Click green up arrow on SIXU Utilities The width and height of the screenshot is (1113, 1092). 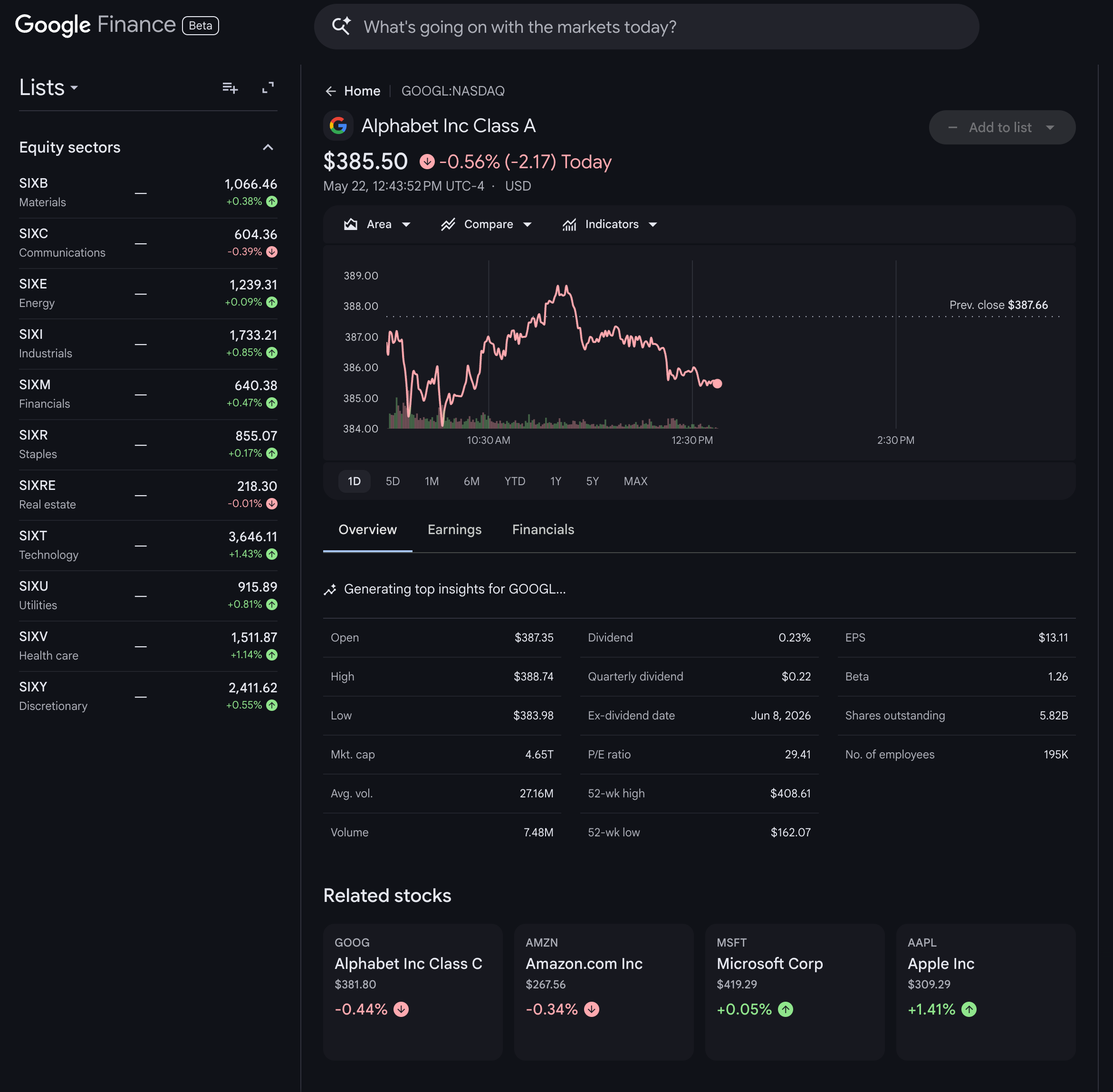tap(272, 604)
